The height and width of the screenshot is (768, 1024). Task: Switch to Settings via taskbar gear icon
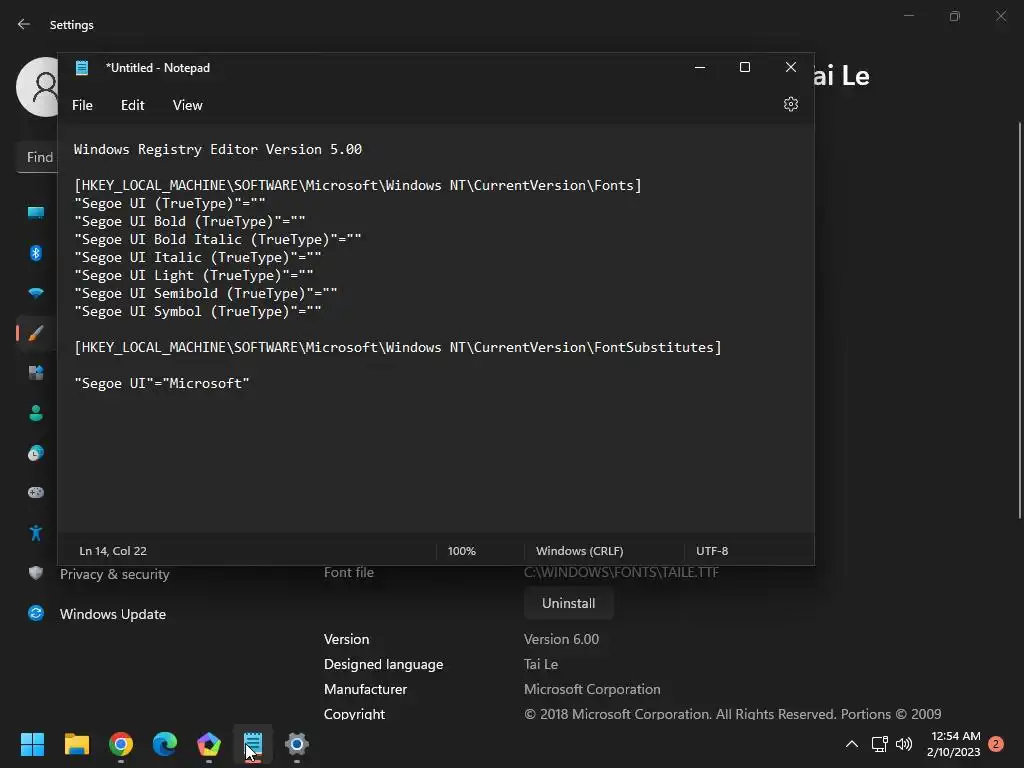(296, 744)
